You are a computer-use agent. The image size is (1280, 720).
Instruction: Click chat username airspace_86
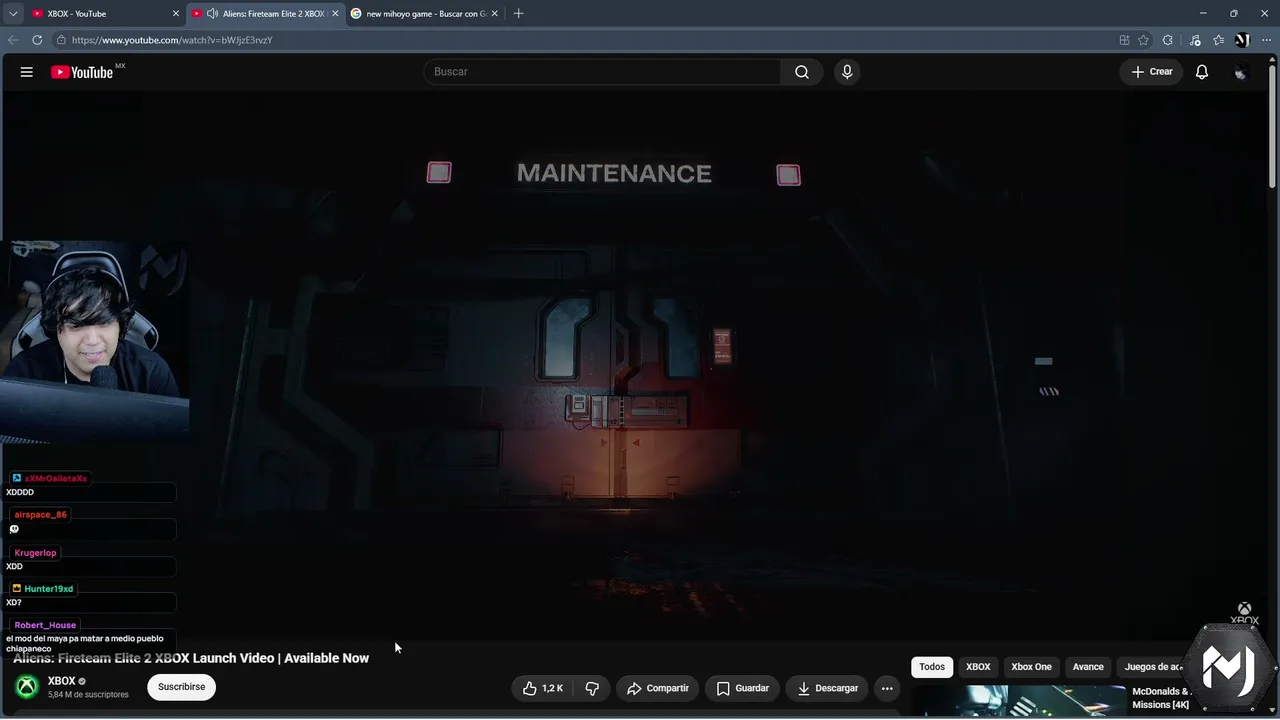40,515
